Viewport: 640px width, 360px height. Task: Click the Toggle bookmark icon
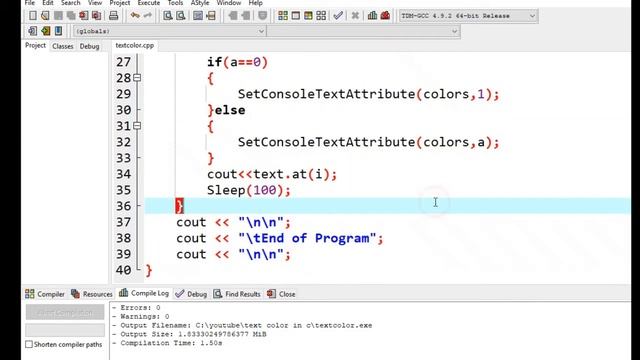click(x=45, y=31)
